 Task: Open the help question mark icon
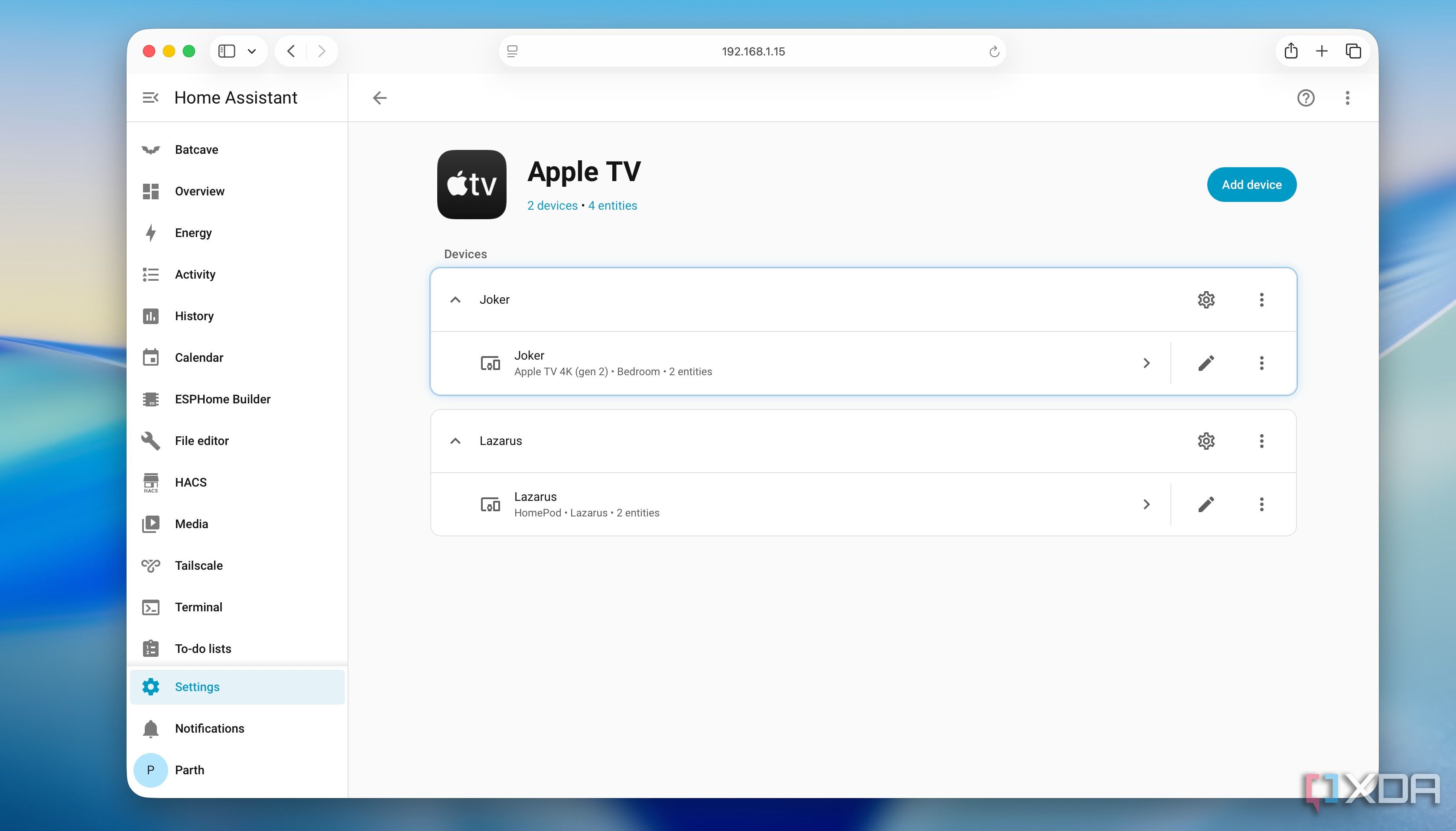tap(1306, 97)
